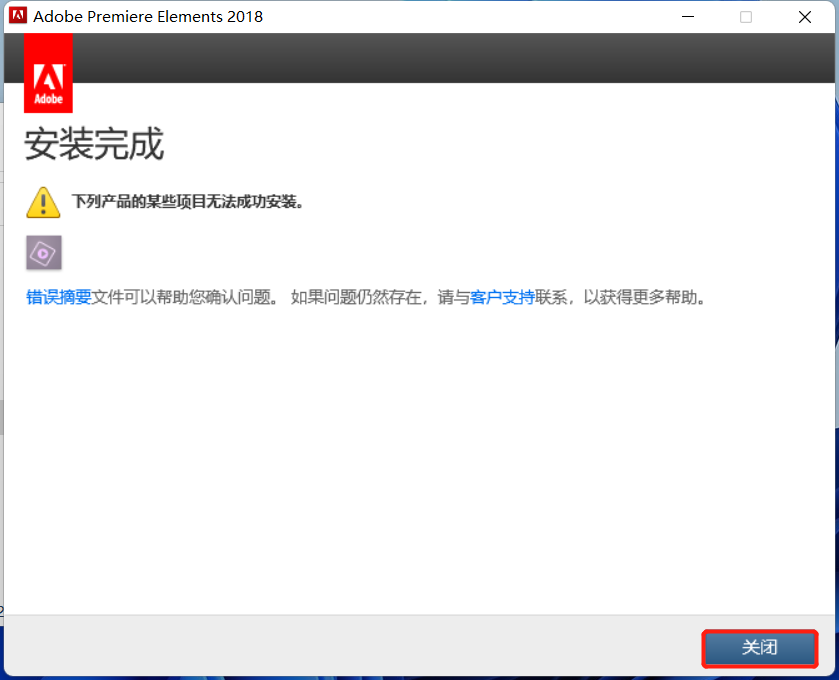Click the red Adobe logo in header
Viewport: 839px width, 680px height.
coord(48,73)
